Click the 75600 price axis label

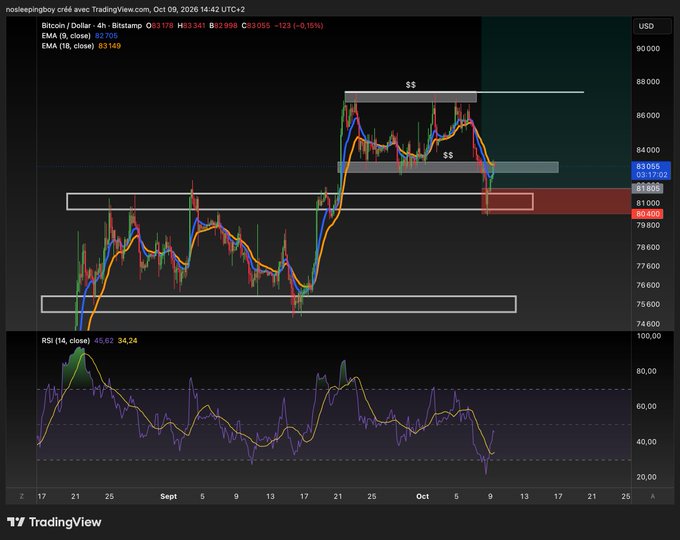pos(648,304)
